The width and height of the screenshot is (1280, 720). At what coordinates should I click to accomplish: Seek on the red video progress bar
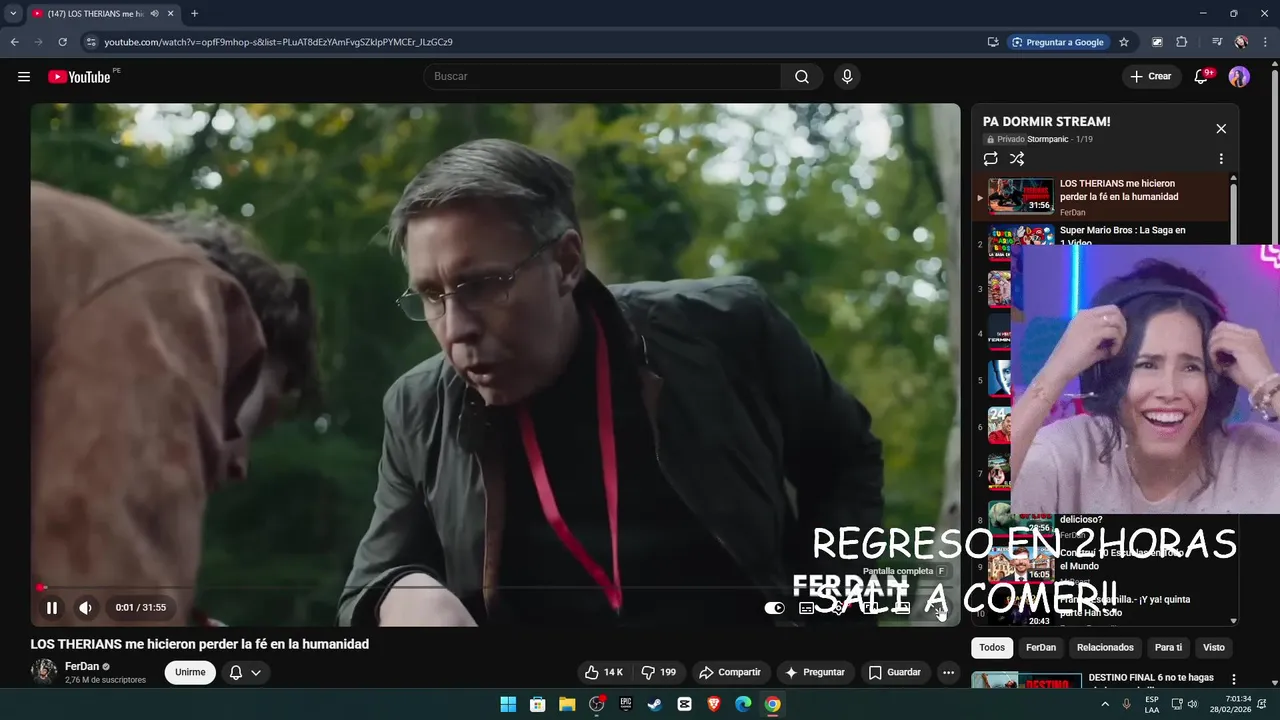pos(495,588)
